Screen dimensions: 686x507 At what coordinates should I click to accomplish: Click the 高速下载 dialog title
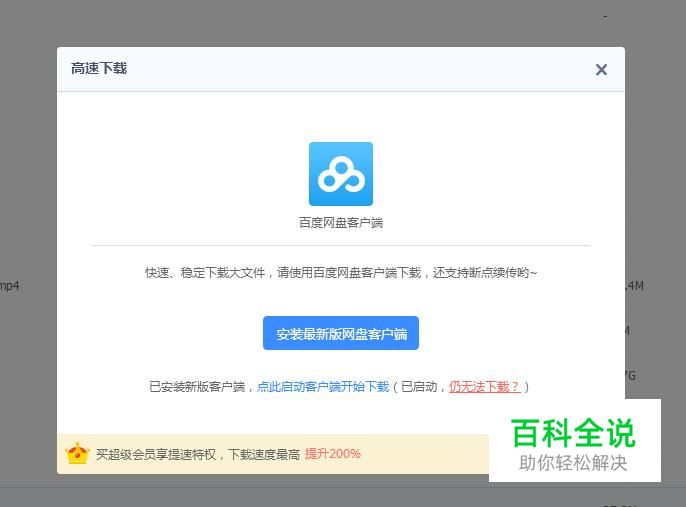[99, 69]
